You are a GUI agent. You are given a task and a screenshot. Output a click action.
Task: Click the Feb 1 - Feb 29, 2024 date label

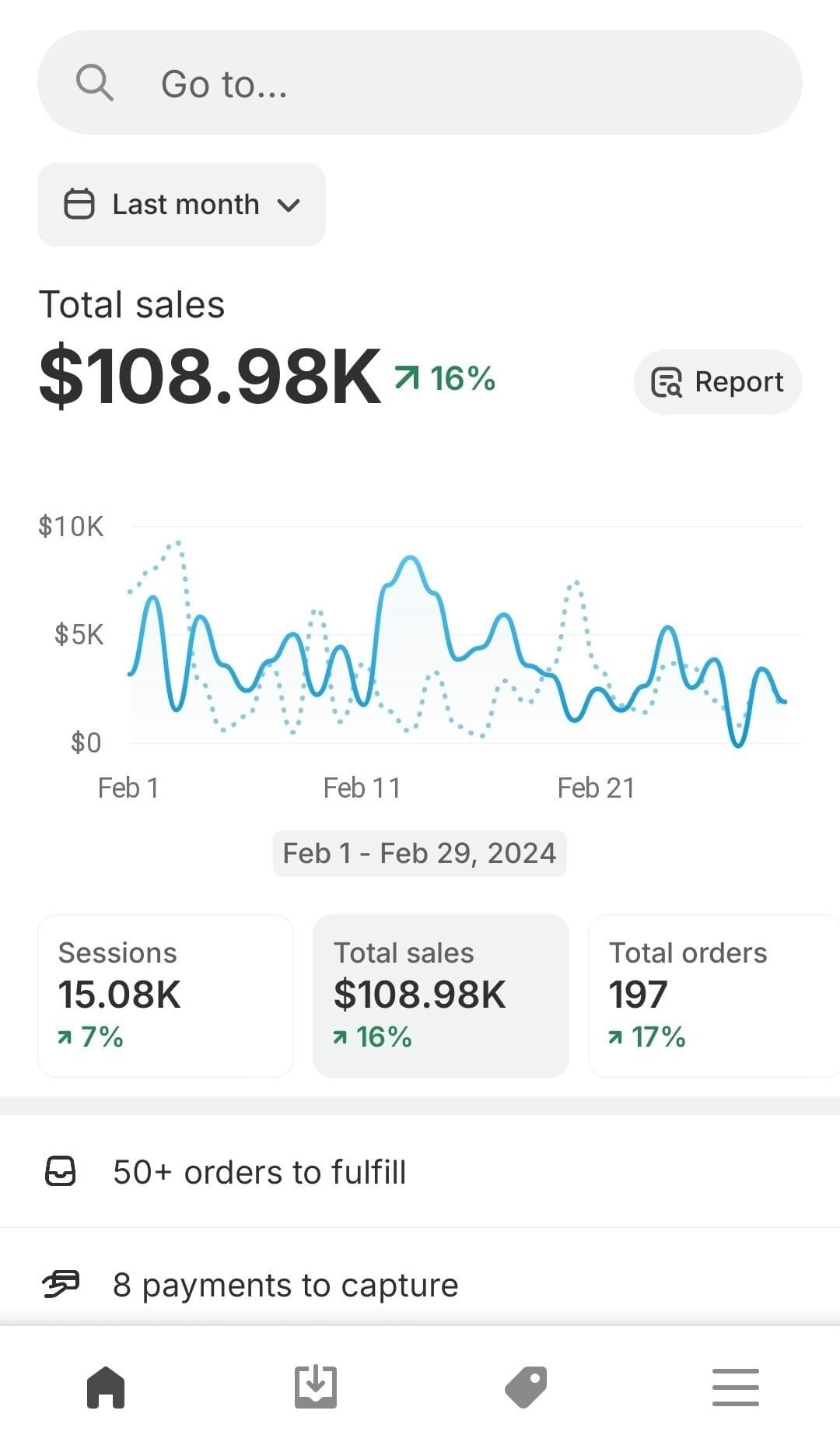coord(419,854)
